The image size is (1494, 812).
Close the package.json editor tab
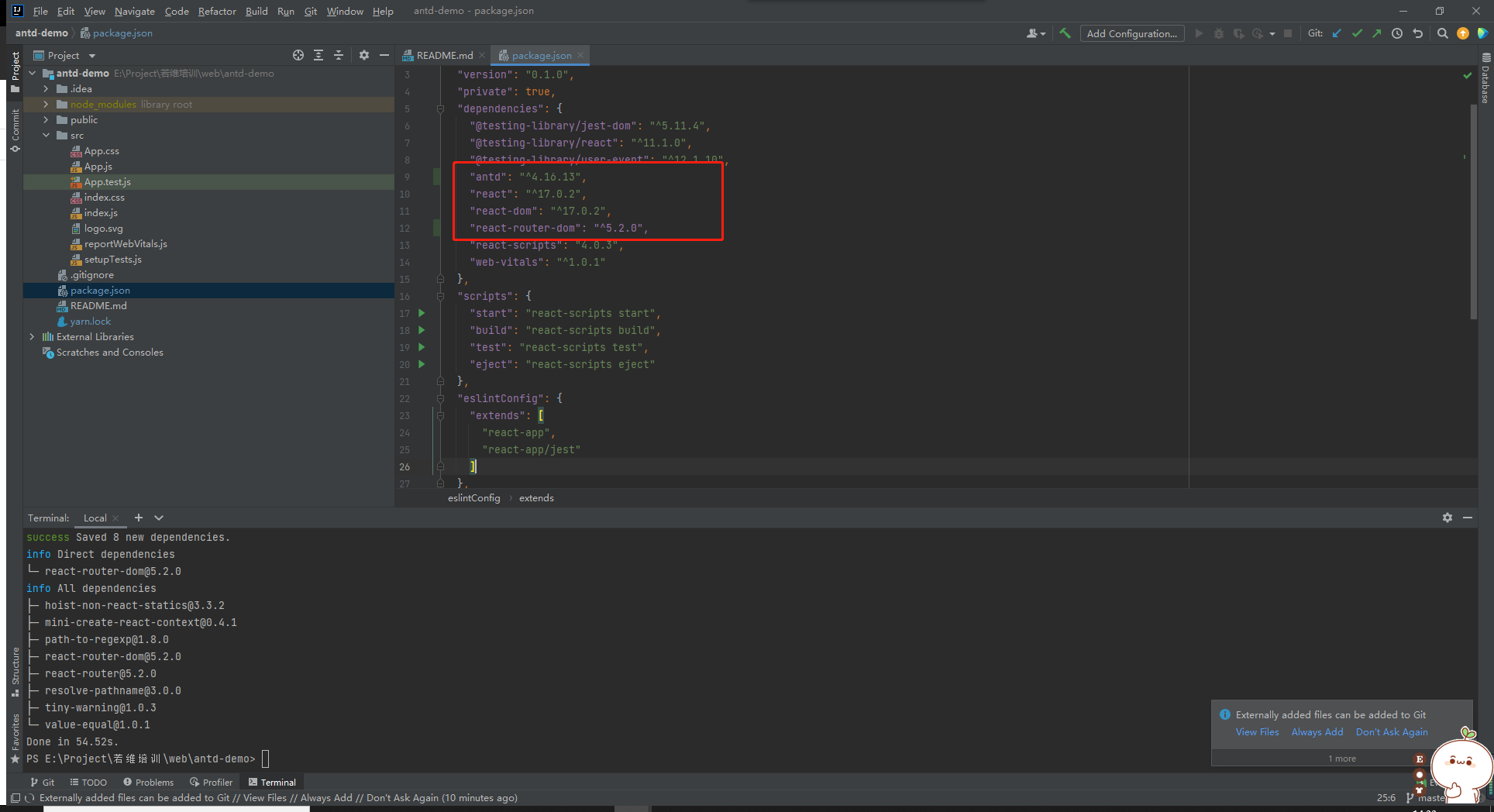pyautogui.click(x=580, y=55)
